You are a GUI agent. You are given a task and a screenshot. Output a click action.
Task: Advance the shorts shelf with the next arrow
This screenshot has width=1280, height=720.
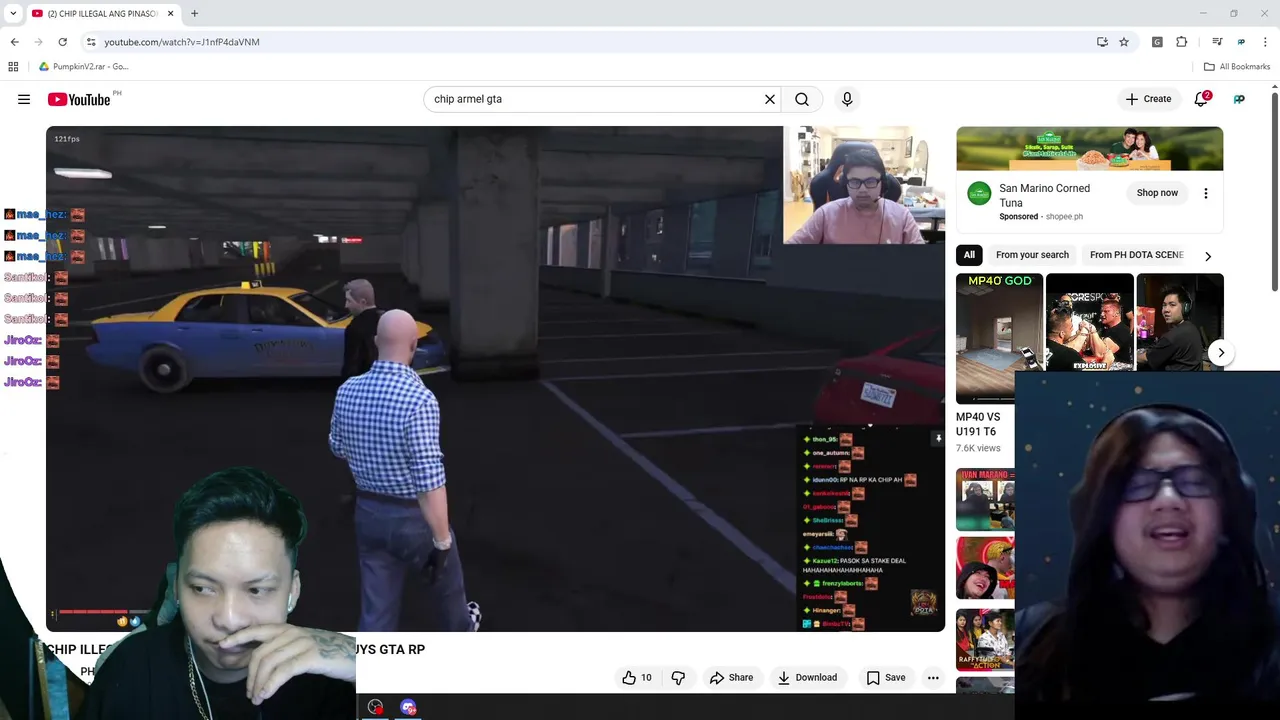1221,353
